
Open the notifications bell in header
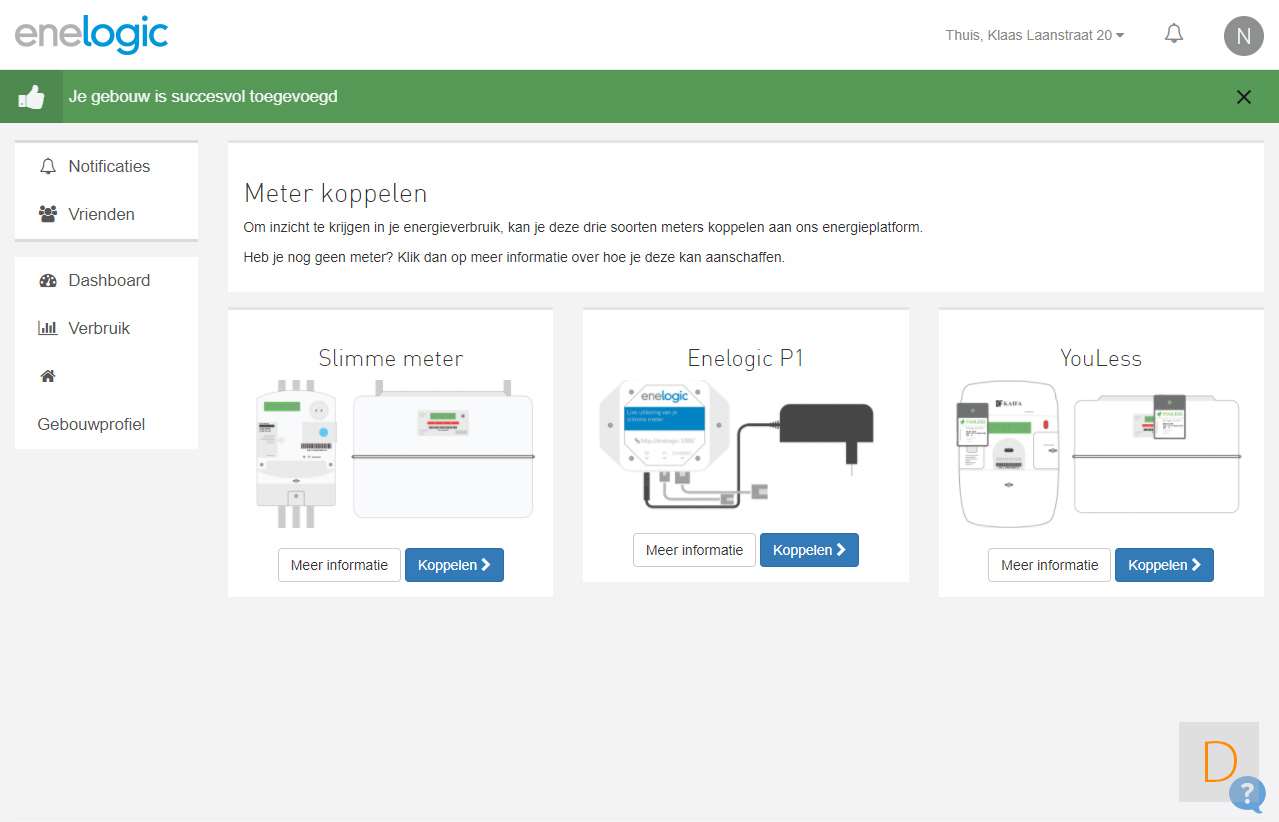coord(1174,35)
